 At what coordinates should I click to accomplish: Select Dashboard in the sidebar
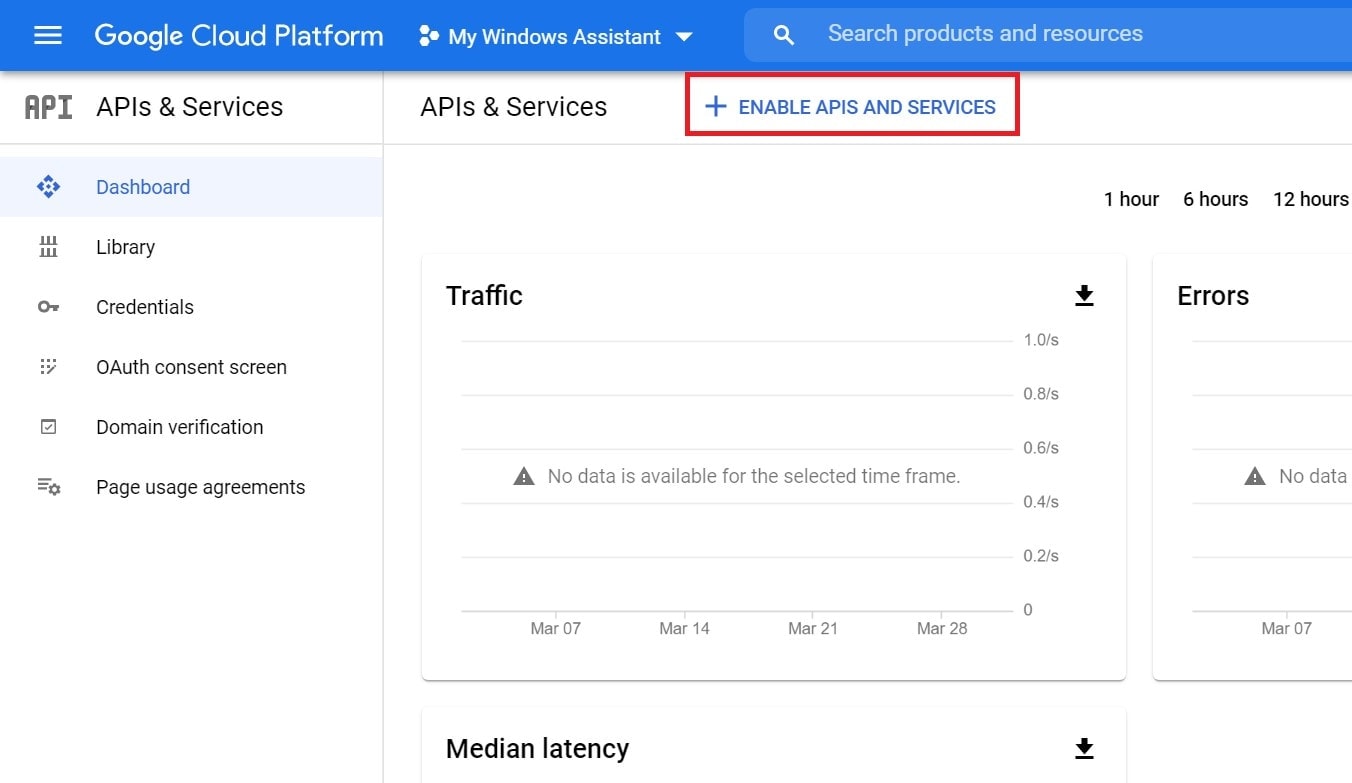[x=191, y=187]
